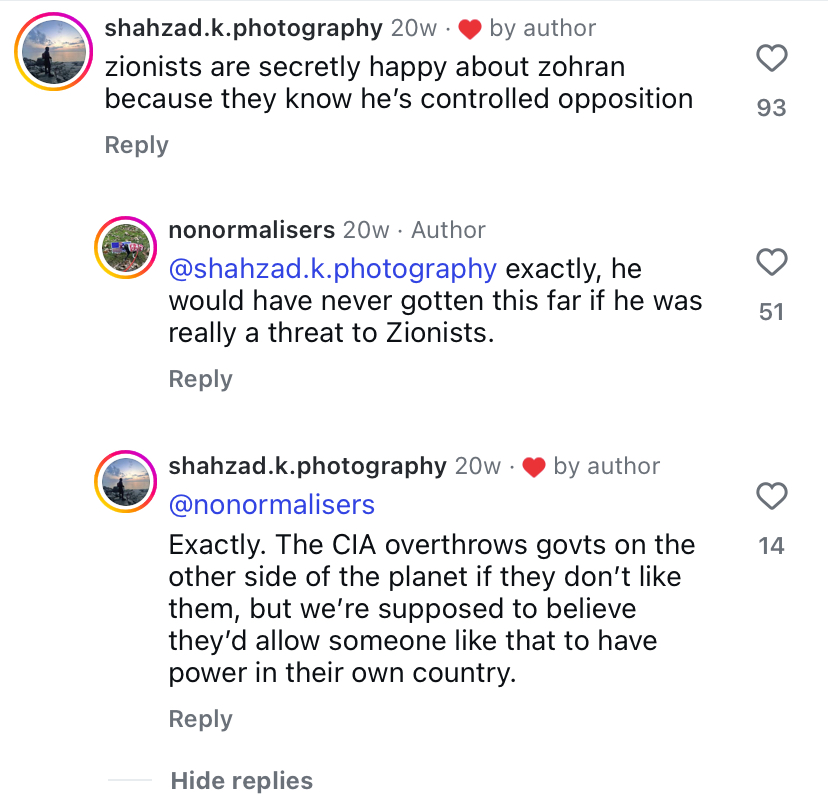Open the 14 likes count
This screenshot has height=800, width=828.
[771, 546]
